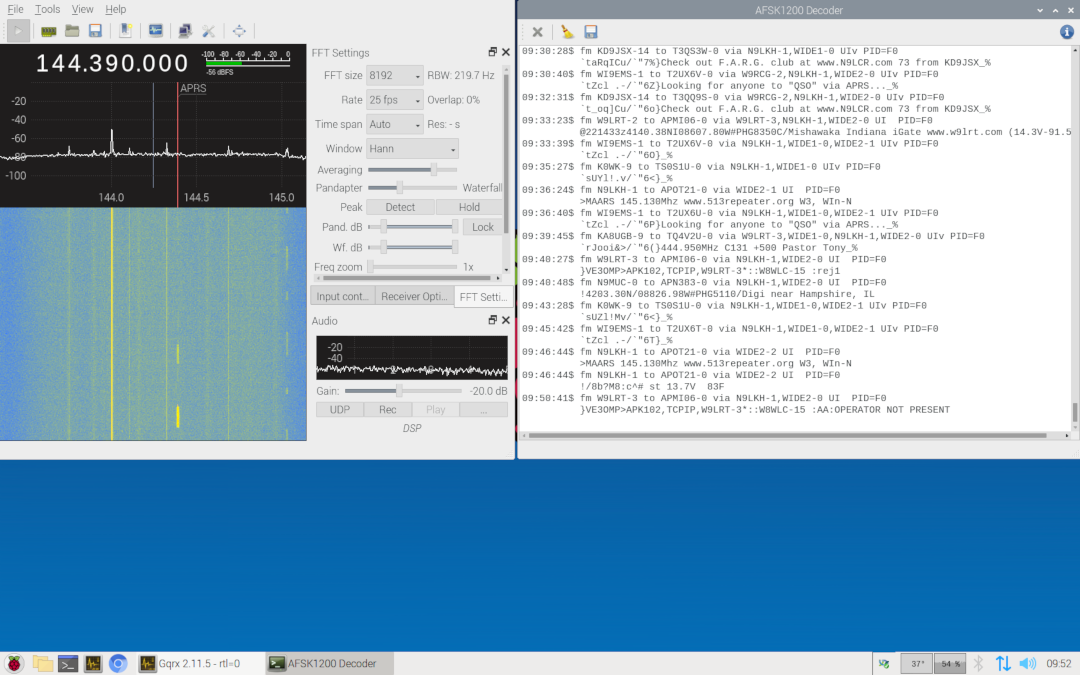Click the UDP button in Audio panel

click(339, 409)
